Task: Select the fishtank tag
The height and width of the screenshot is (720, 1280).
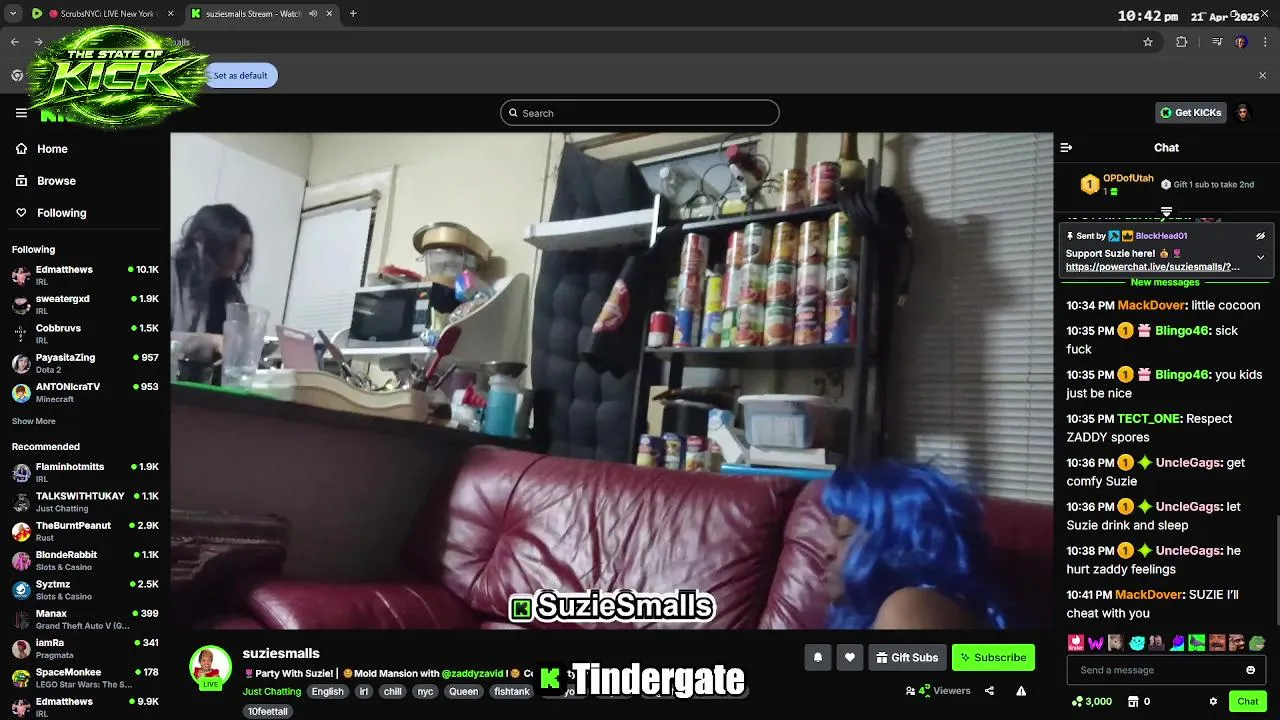Action: tap(512, 691)
